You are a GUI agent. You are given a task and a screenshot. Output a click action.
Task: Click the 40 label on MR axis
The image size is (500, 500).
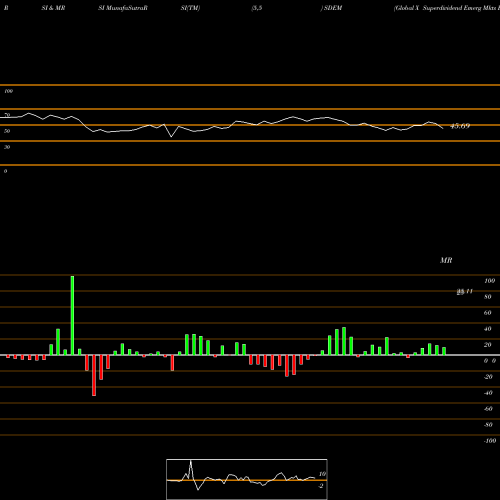488,329
